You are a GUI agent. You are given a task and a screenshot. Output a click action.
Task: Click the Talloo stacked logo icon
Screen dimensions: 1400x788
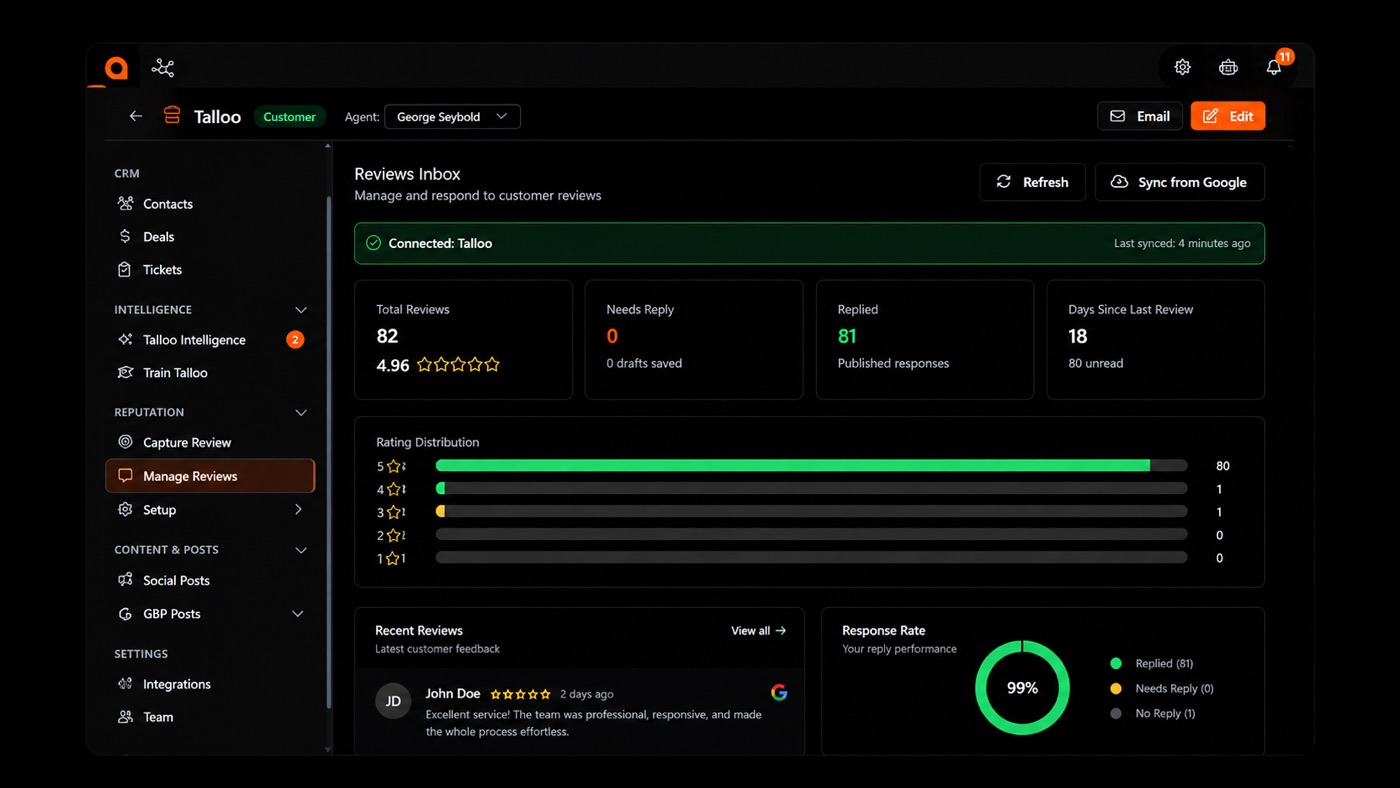172,116
